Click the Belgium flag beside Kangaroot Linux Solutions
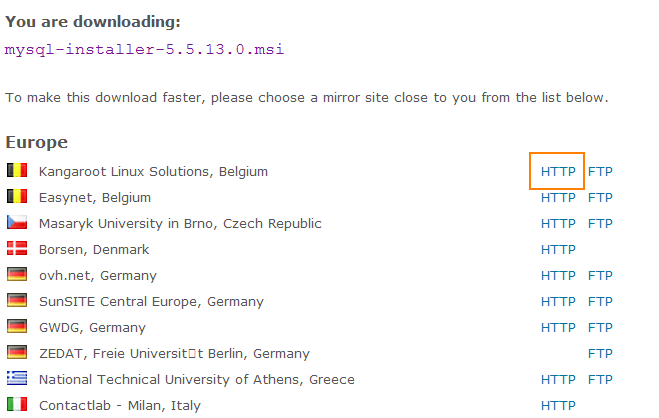 tap(17, 171)
